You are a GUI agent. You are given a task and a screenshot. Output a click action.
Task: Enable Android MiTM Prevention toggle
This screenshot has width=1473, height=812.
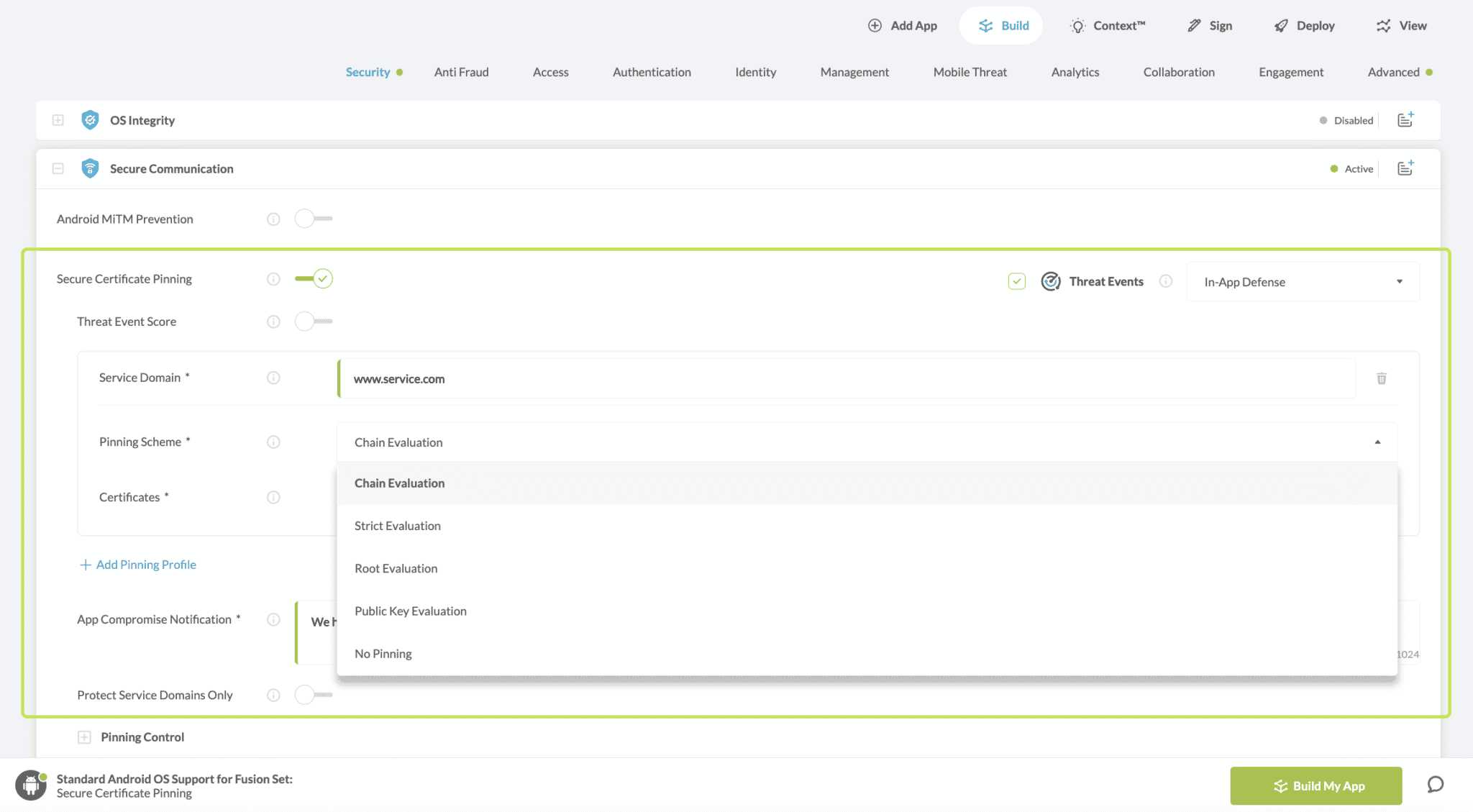click(313, 219)
